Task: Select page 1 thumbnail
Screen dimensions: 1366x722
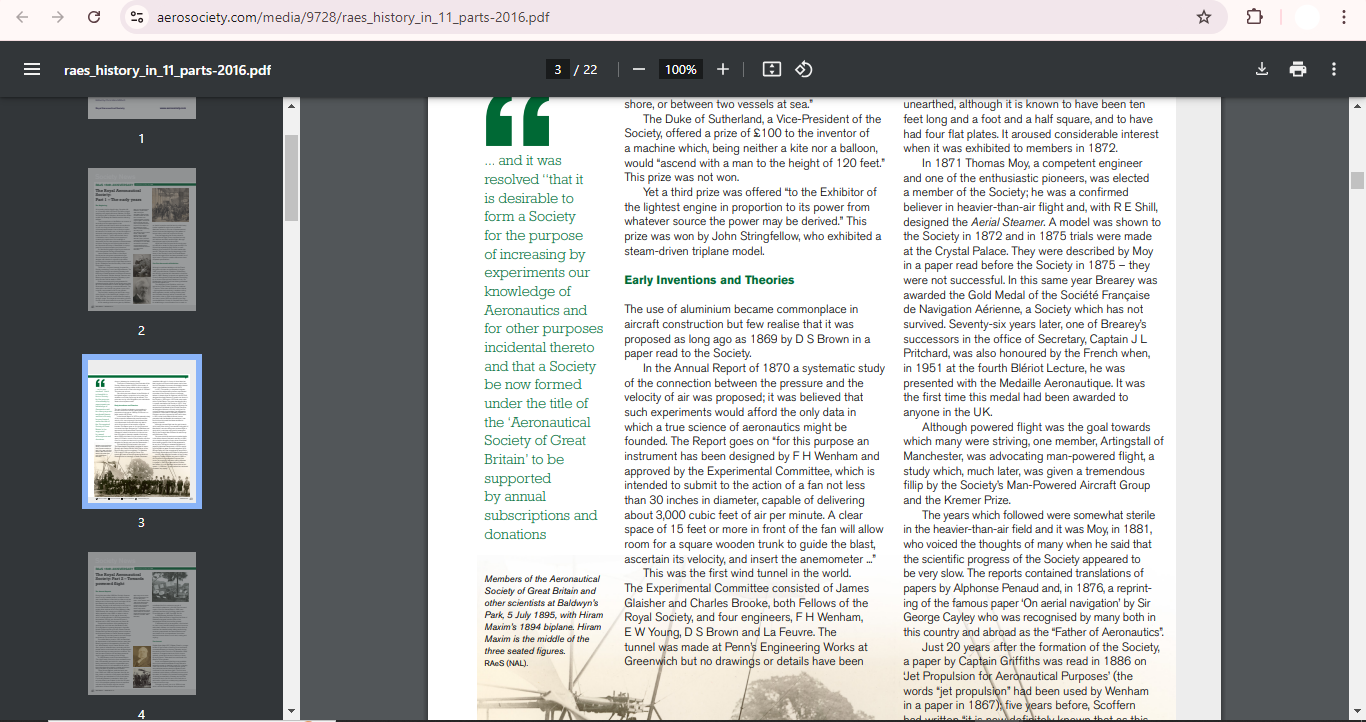Action: (x=141, y=108)
